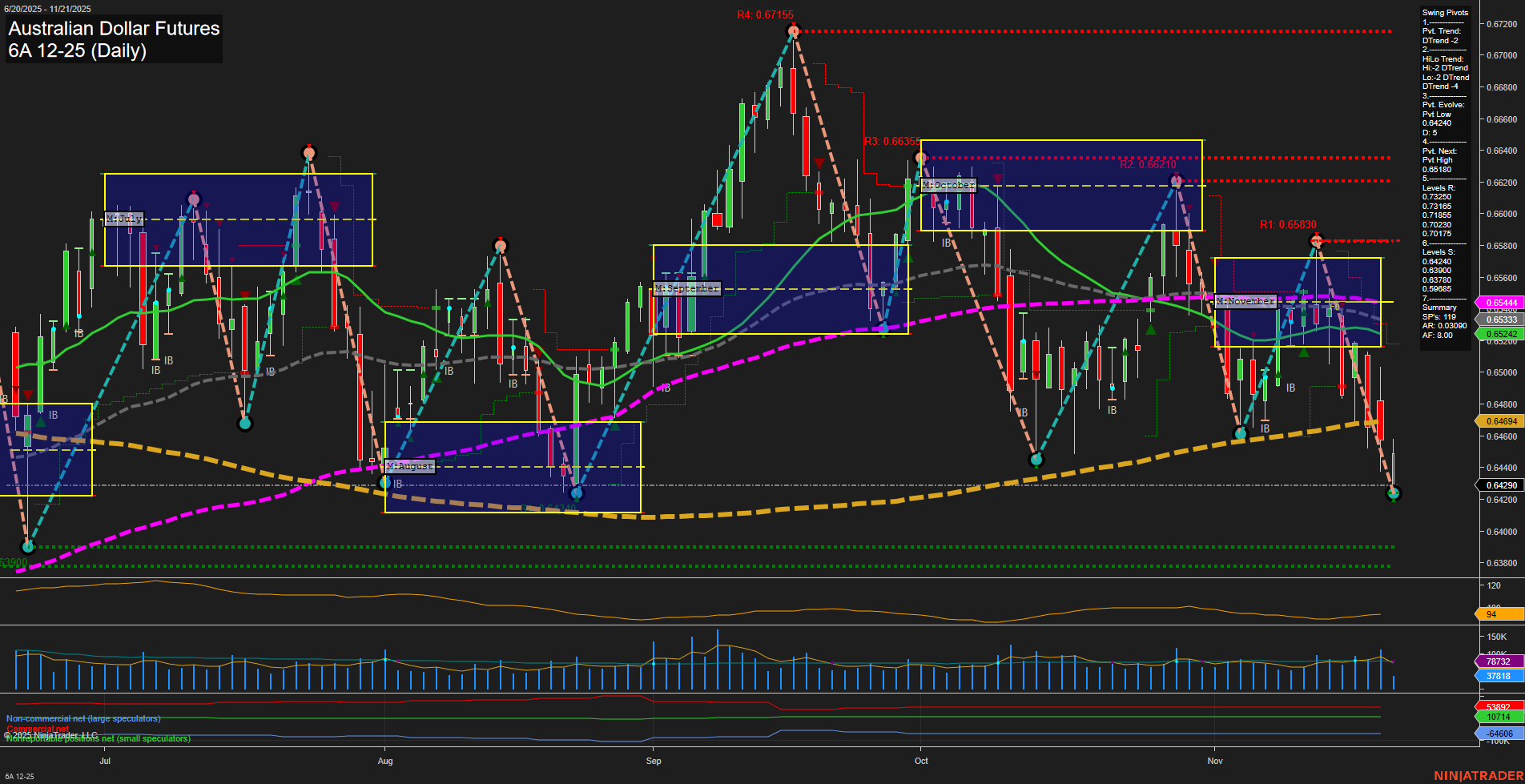Screen dimensions: 1525x784
Task: Click the purple 78732 volume value tag
Action: (1499, 661)
